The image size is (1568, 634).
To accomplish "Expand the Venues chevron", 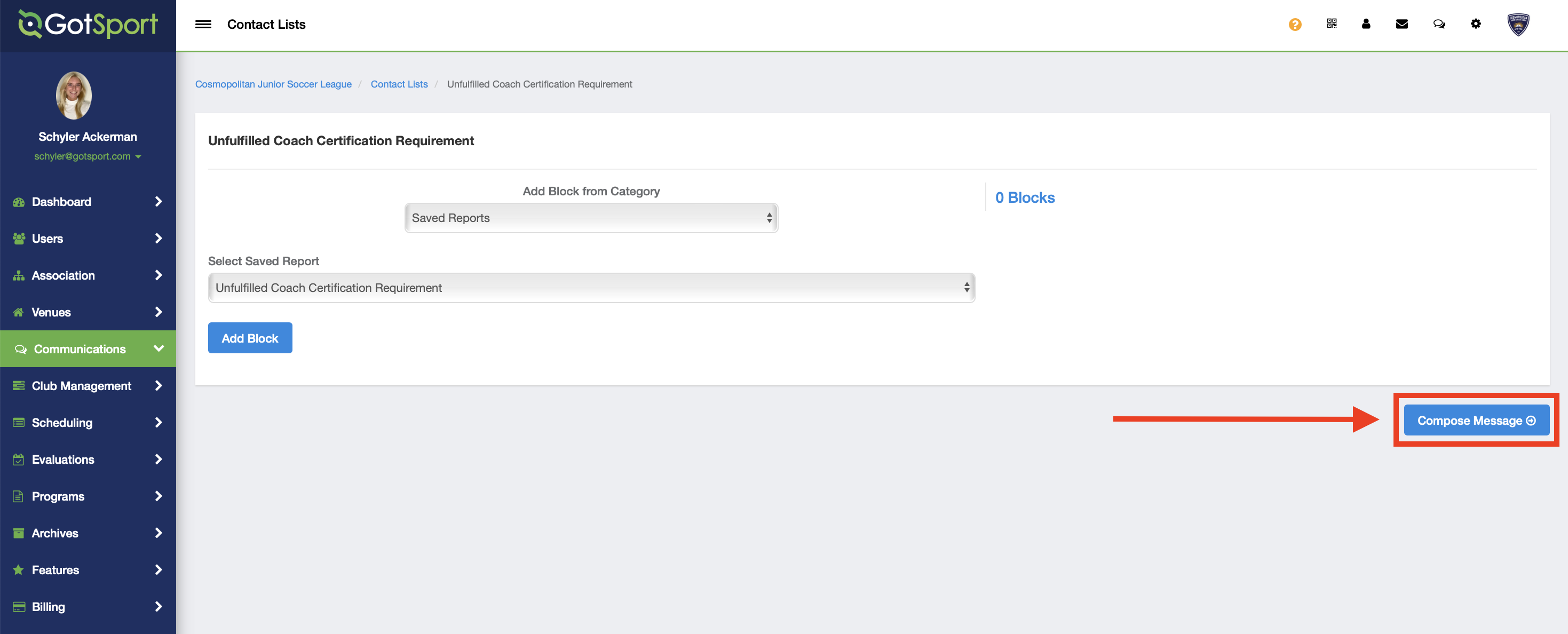I will [x=159, y=312].
